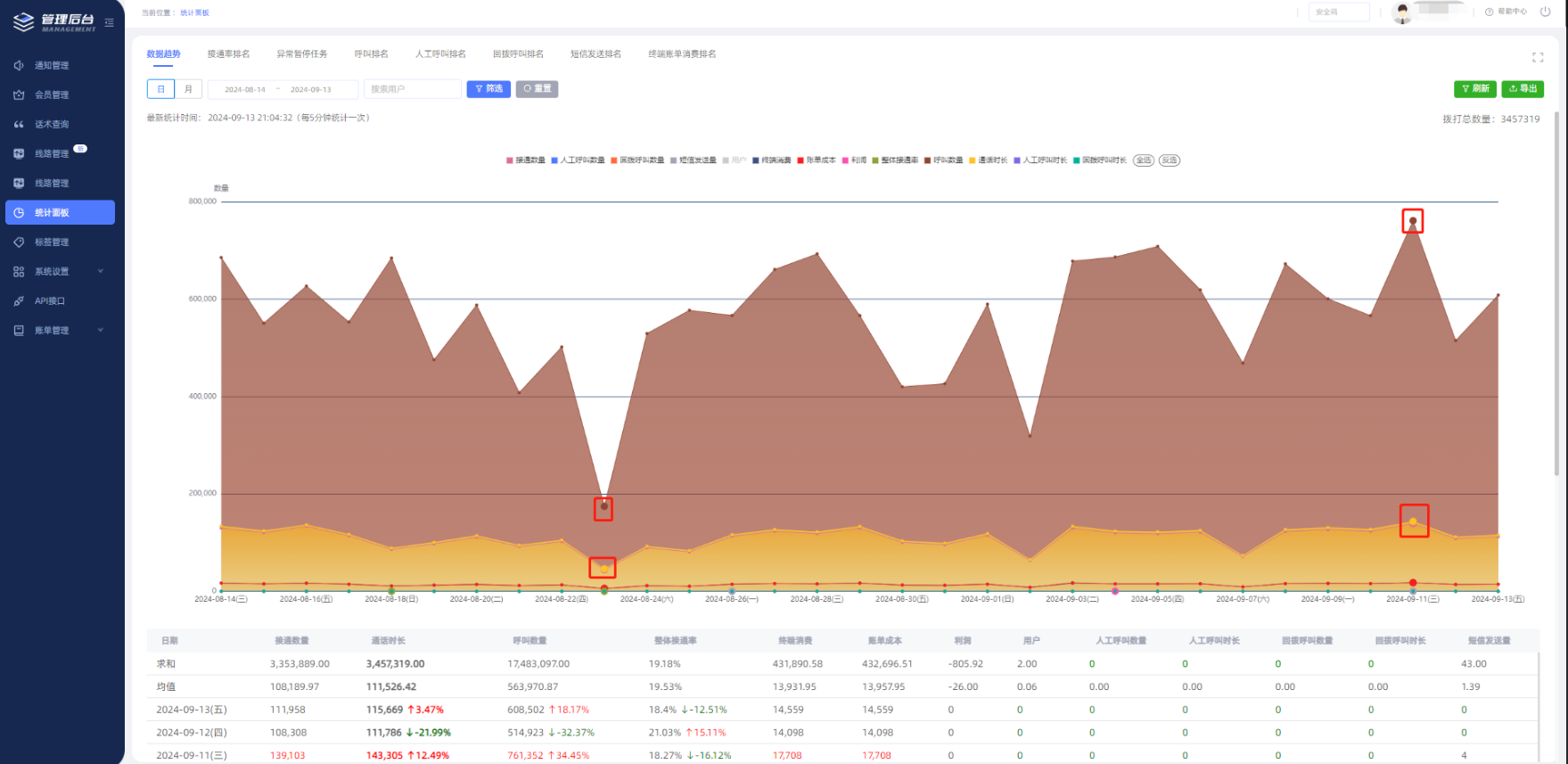Viewport: 1568px width, 764px height.
Task: Click the API接口 plug icon
Action: tap(19, 301)
